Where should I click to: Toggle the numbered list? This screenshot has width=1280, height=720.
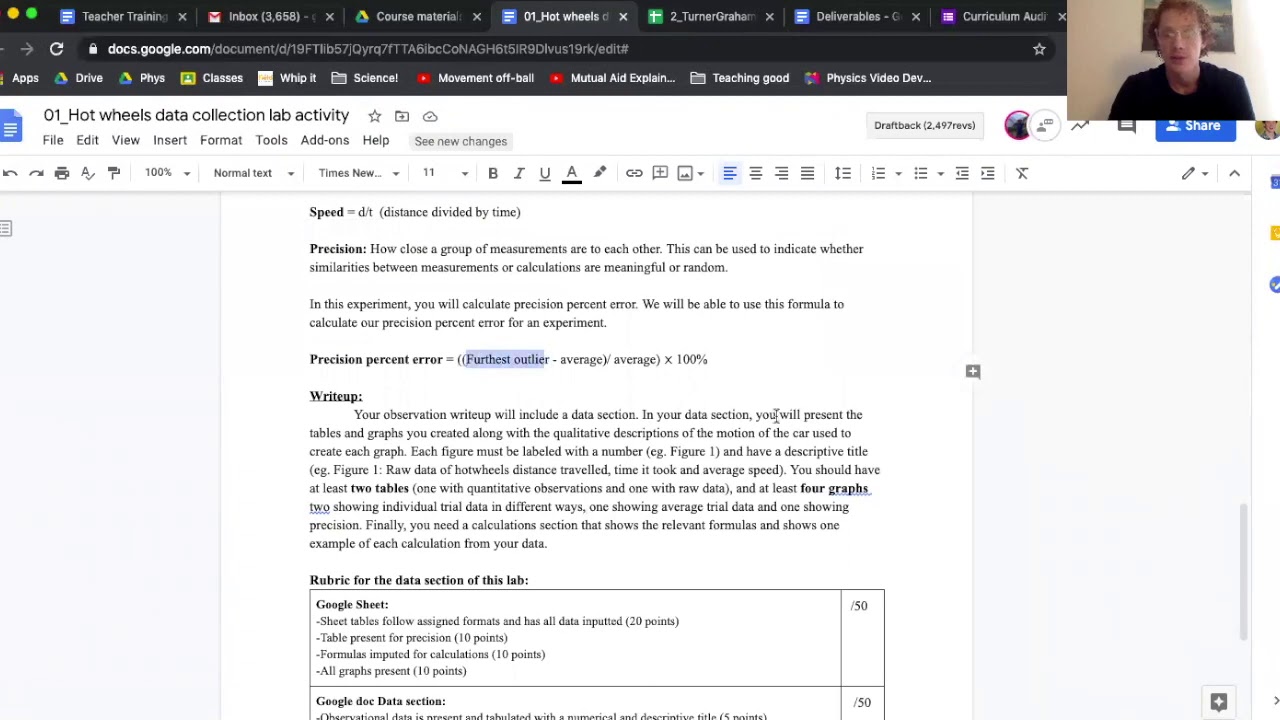pyautogui.click(x=878, y=173)
